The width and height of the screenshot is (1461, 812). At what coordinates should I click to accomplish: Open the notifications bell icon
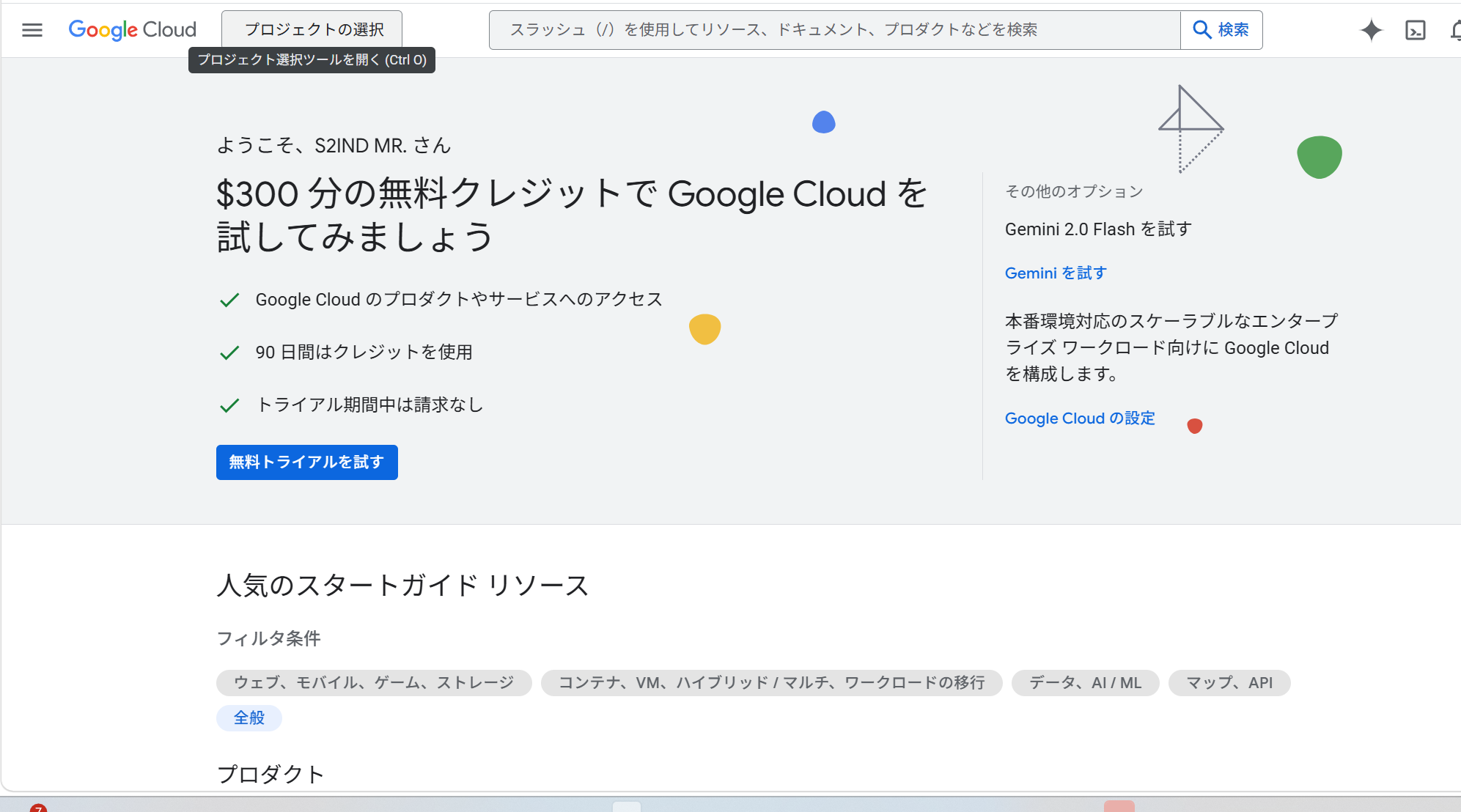(1456, 30)
